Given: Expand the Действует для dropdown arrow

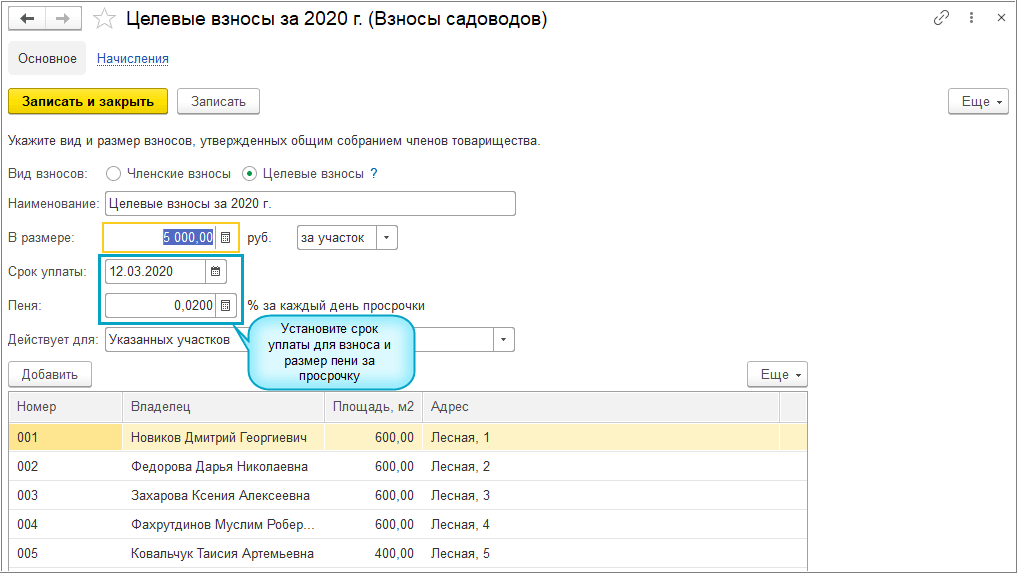Looking at the screenshot, I should (503, 339).
